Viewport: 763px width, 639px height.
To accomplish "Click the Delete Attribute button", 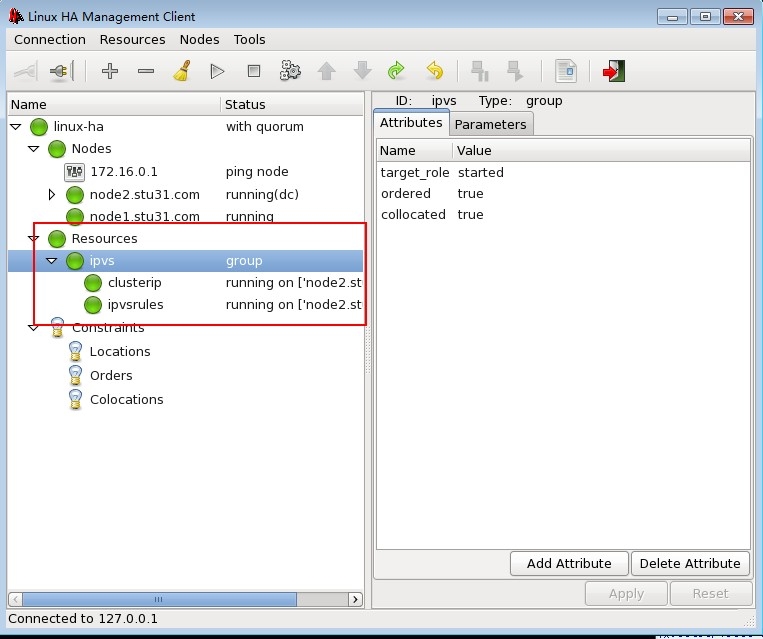I will [690, 564].
